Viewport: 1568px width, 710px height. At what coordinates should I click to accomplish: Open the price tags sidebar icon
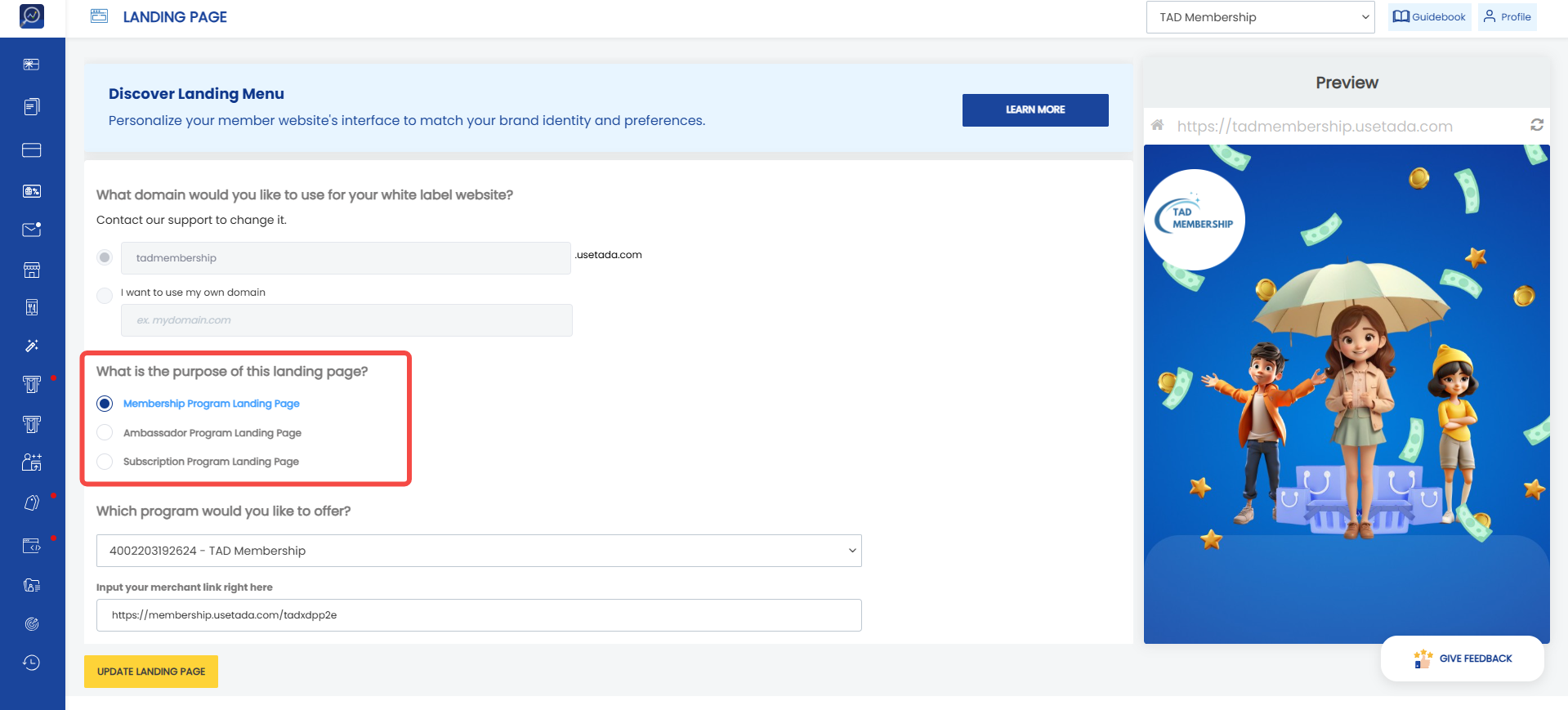point(32,502)
